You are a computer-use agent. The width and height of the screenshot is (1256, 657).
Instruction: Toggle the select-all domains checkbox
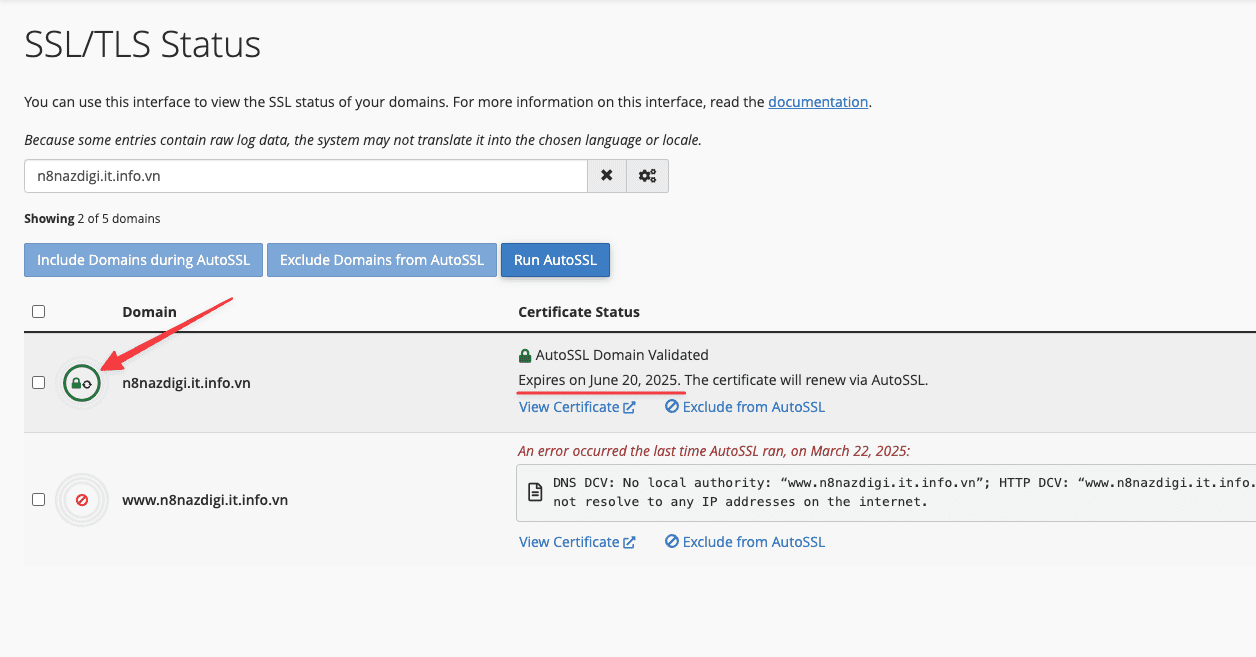pos(38,312)
